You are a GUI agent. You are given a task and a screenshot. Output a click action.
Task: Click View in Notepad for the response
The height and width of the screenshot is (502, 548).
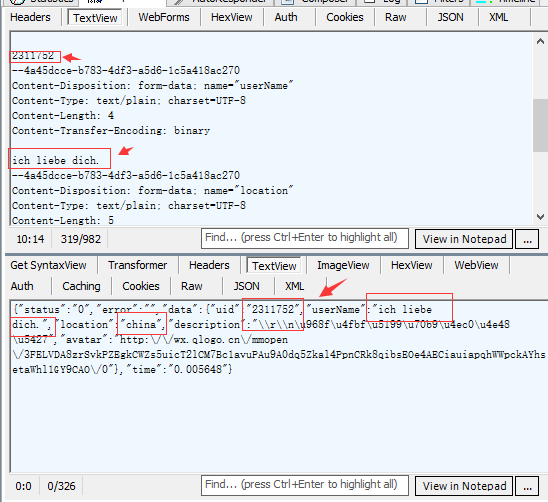(x=464, y=486)
